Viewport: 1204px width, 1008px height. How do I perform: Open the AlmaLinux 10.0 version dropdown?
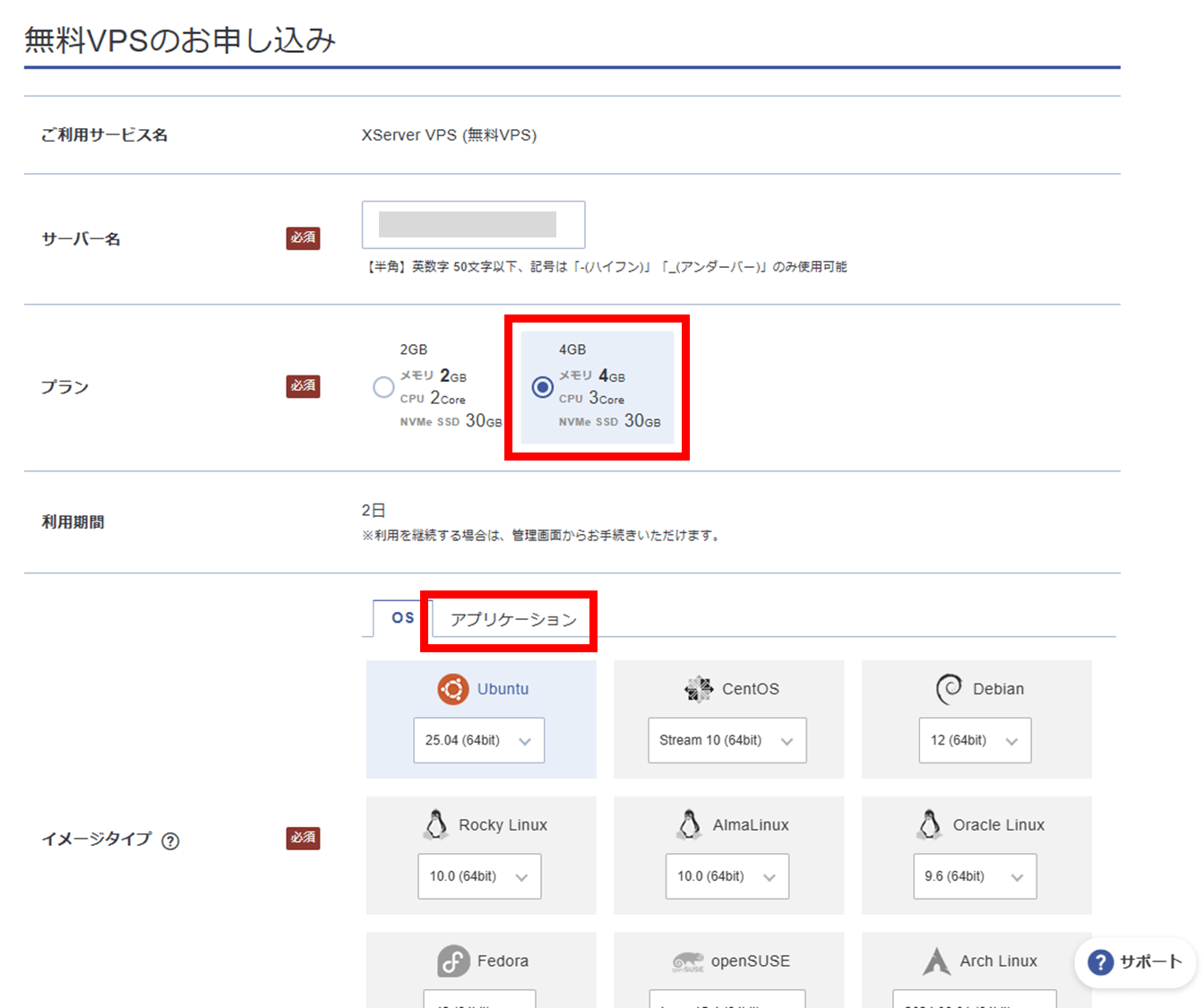coord(727,876)
